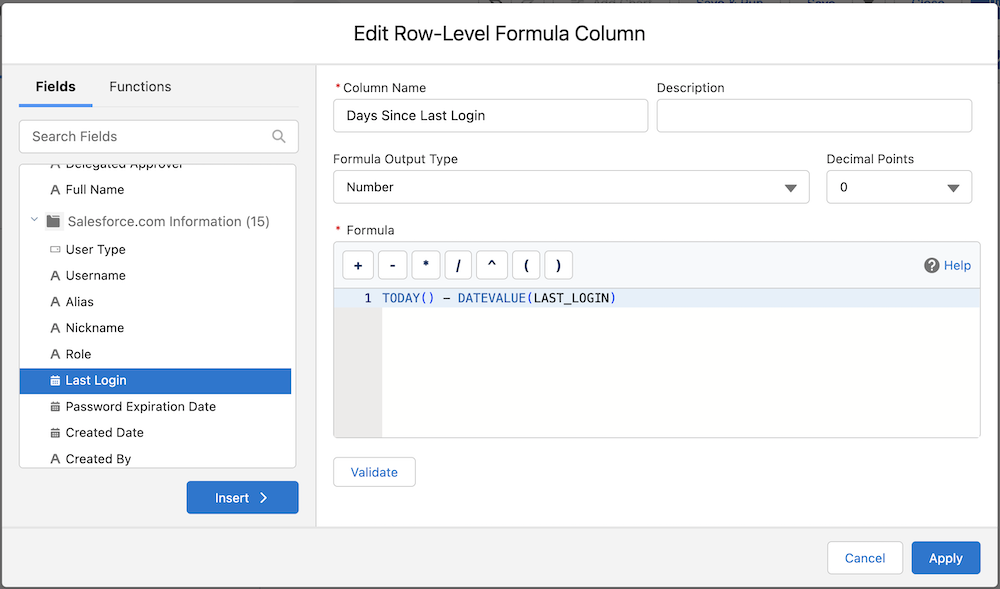
Task: Click the text type icon beside Username
Action: coord(55,275)
